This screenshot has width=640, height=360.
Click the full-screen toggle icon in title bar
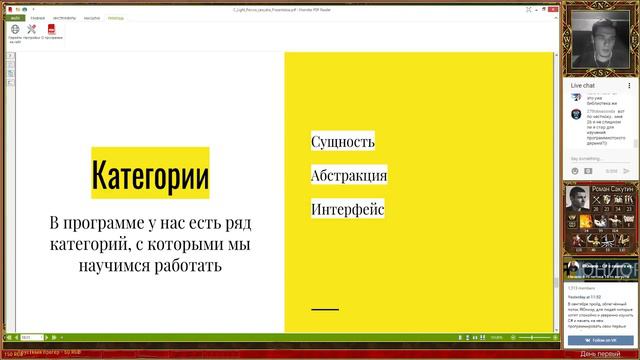[x=529, y=9]
